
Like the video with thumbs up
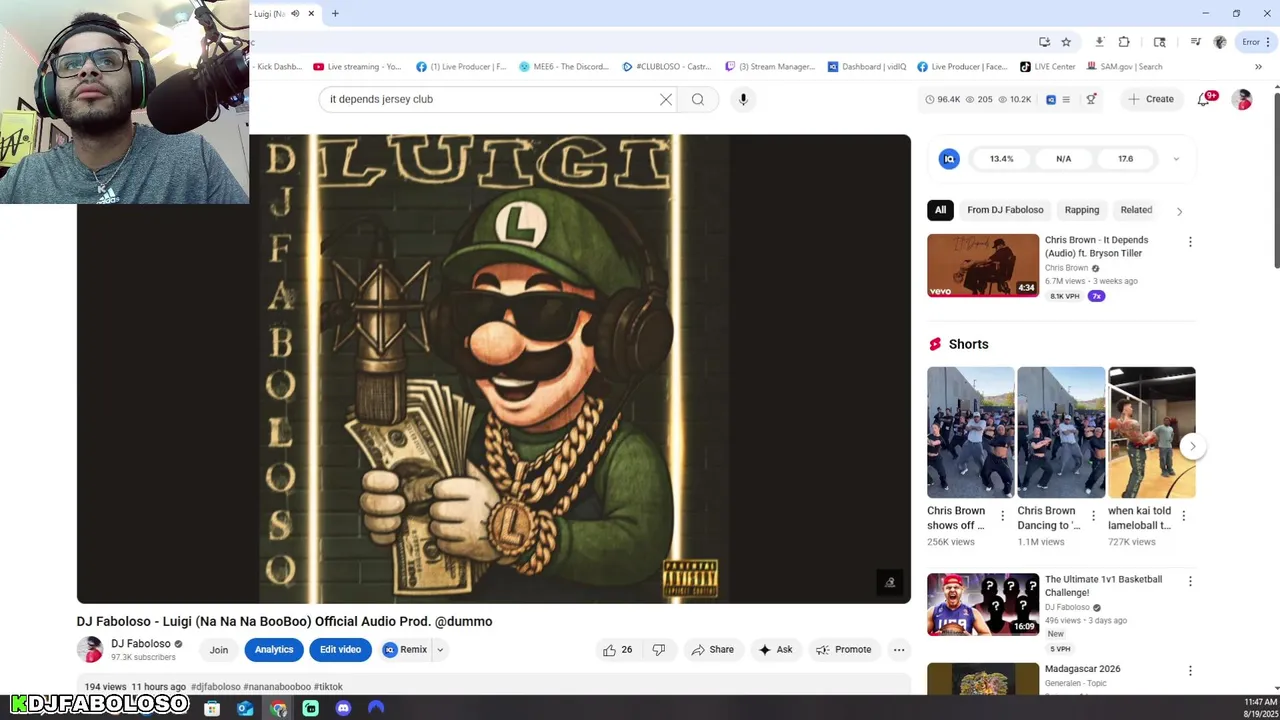[x=618, y=650]
